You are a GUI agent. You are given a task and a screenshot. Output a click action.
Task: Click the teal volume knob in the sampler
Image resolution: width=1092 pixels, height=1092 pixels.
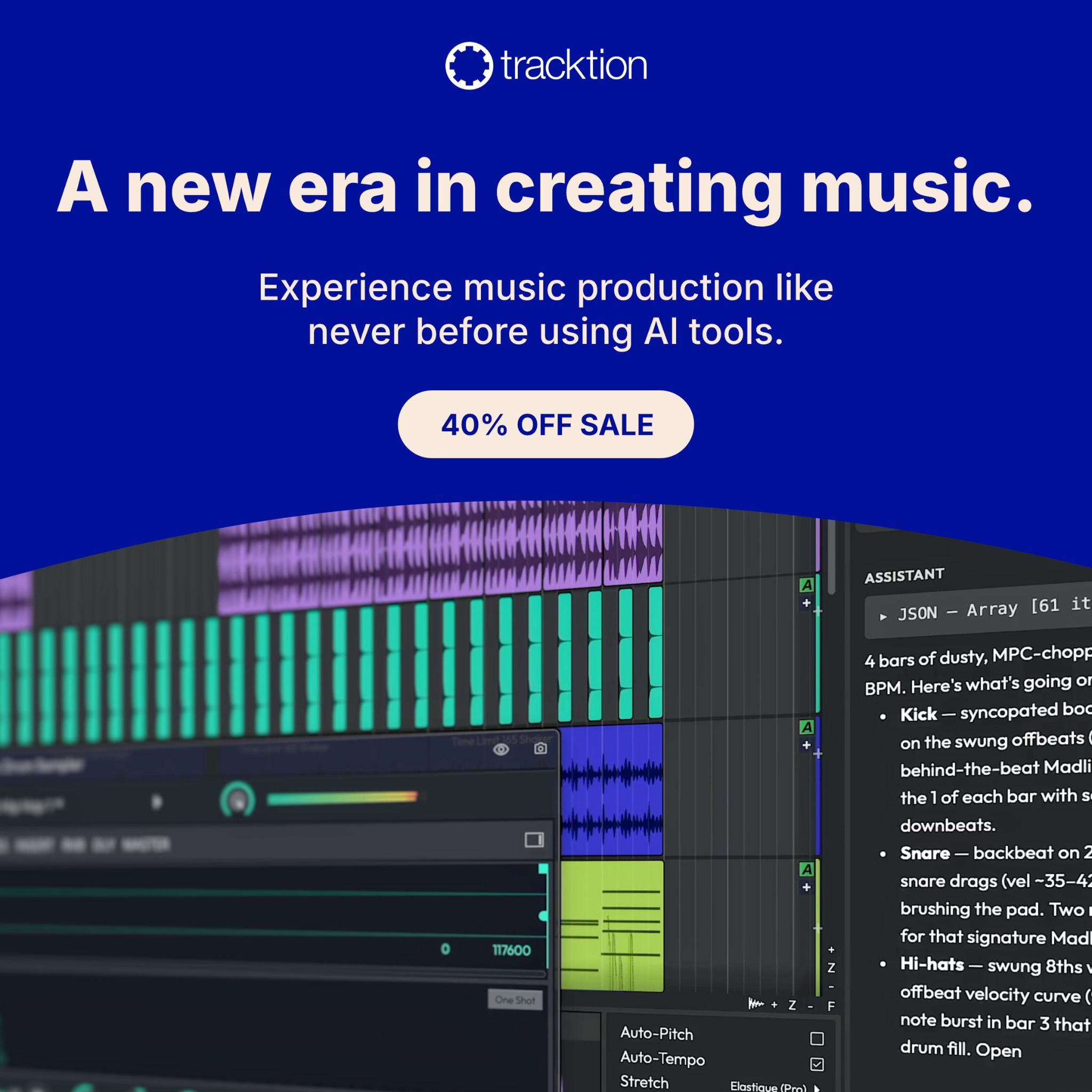click(x=237, y=799)
